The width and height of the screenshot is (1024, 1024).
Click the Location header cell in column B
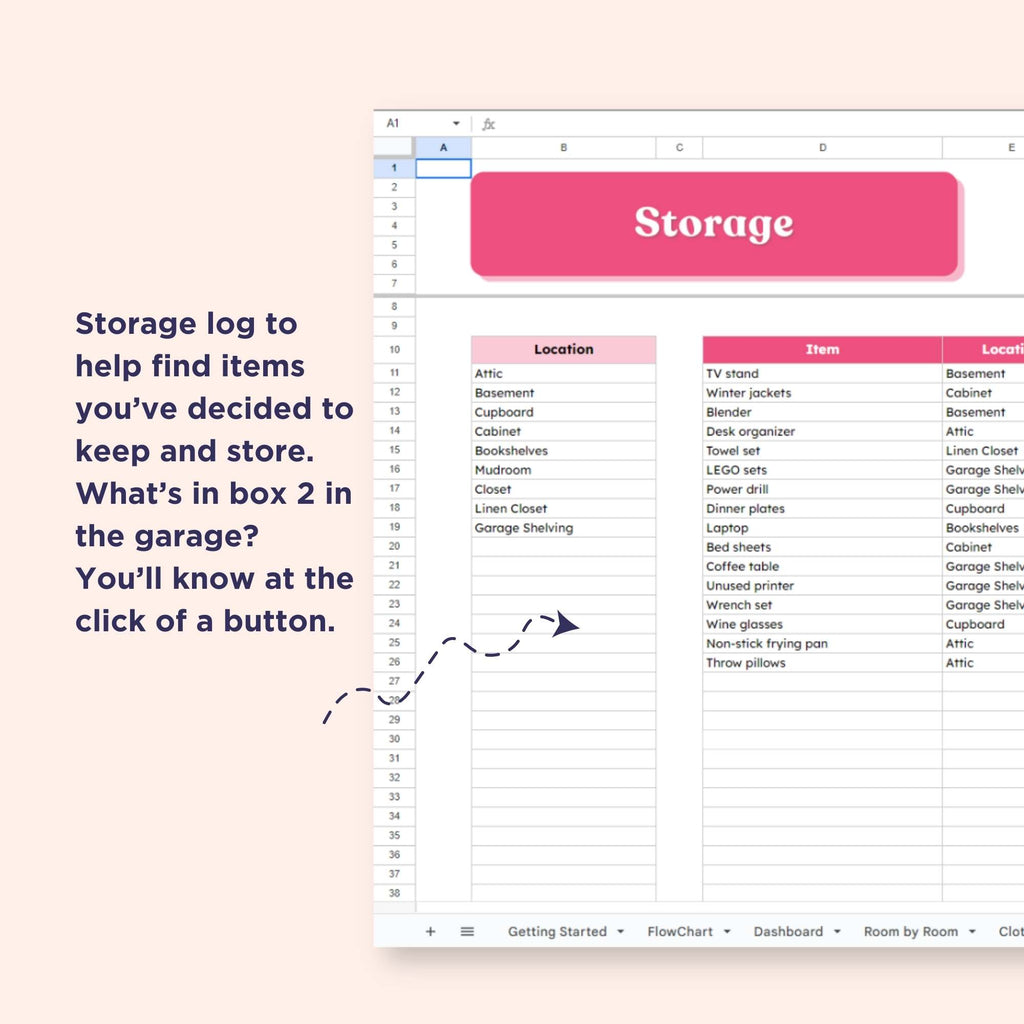coord(563,350)
